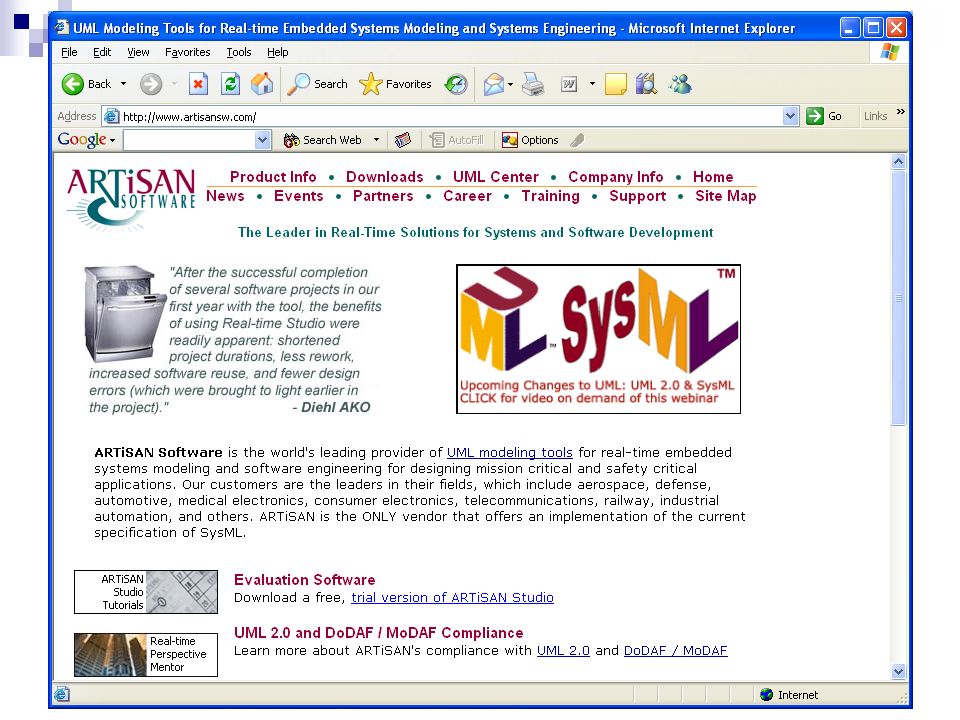Open the Google search box dropdown
Screen dimensions: 960x720
coord(263,140)
